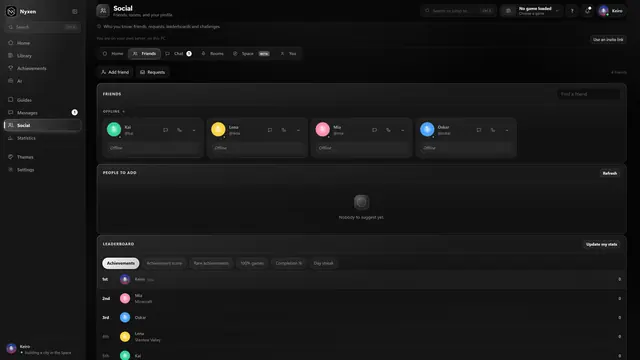Screen dimensions: 640x360
Task: Switch to the Chat tab
Action: click(x=178, y=53)
